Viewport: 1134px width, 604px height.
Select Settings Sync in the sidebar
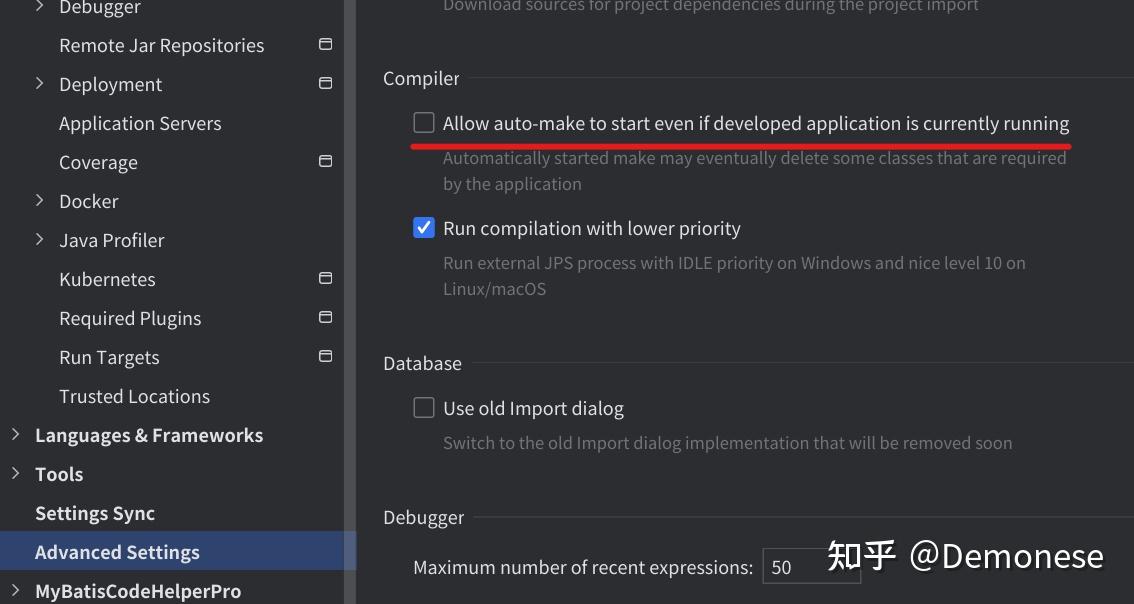coord(95,512)
